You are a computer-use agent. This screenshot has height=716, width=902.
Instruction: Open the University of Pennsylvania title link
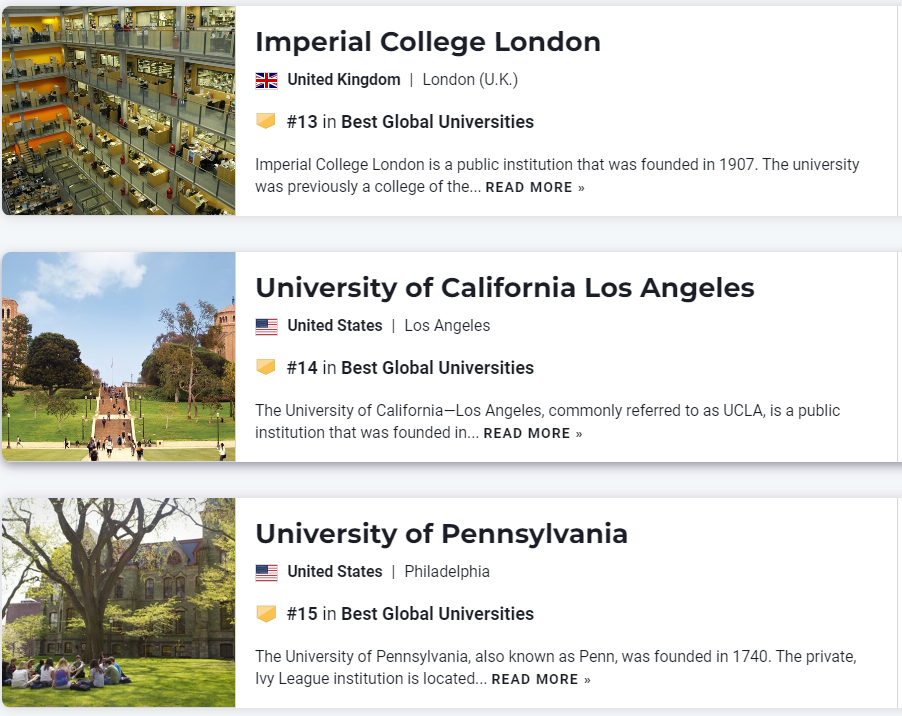click(441, 534)
